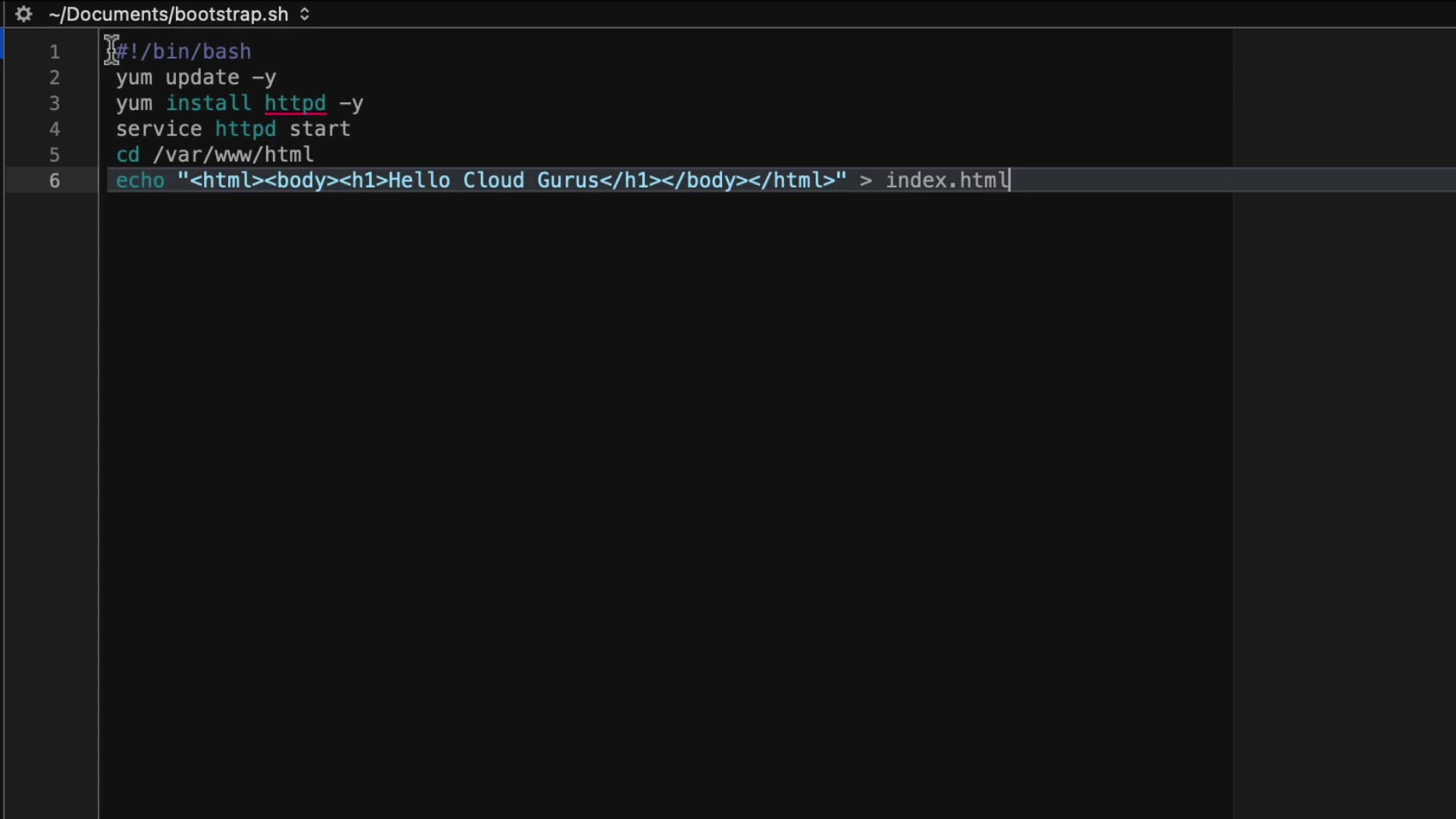Click line number 2 in gutter
Viewport: 1456px width, 819px height.
(55, 77)
